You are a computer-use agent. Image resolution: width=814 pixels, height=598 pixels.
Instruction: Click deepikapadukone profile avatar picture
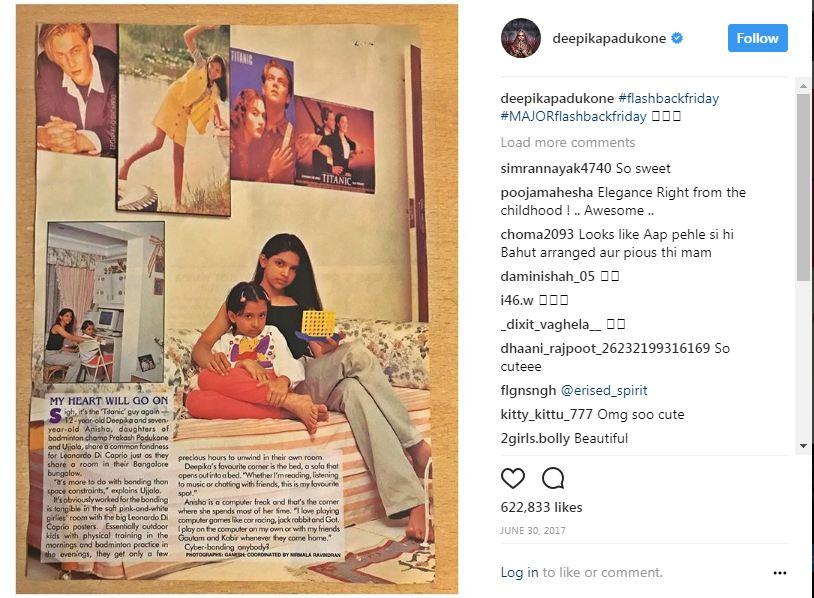[521, 38]
